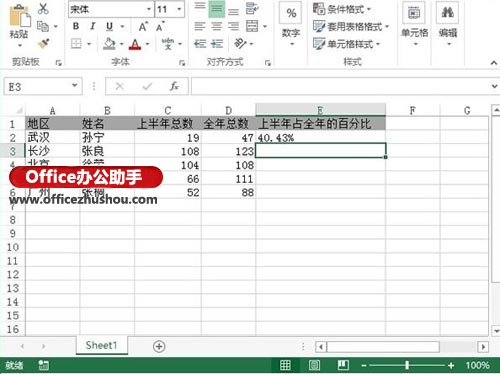Open the Underline style arrow
This screenshot has width=500, height=374.
coord(122,26)
